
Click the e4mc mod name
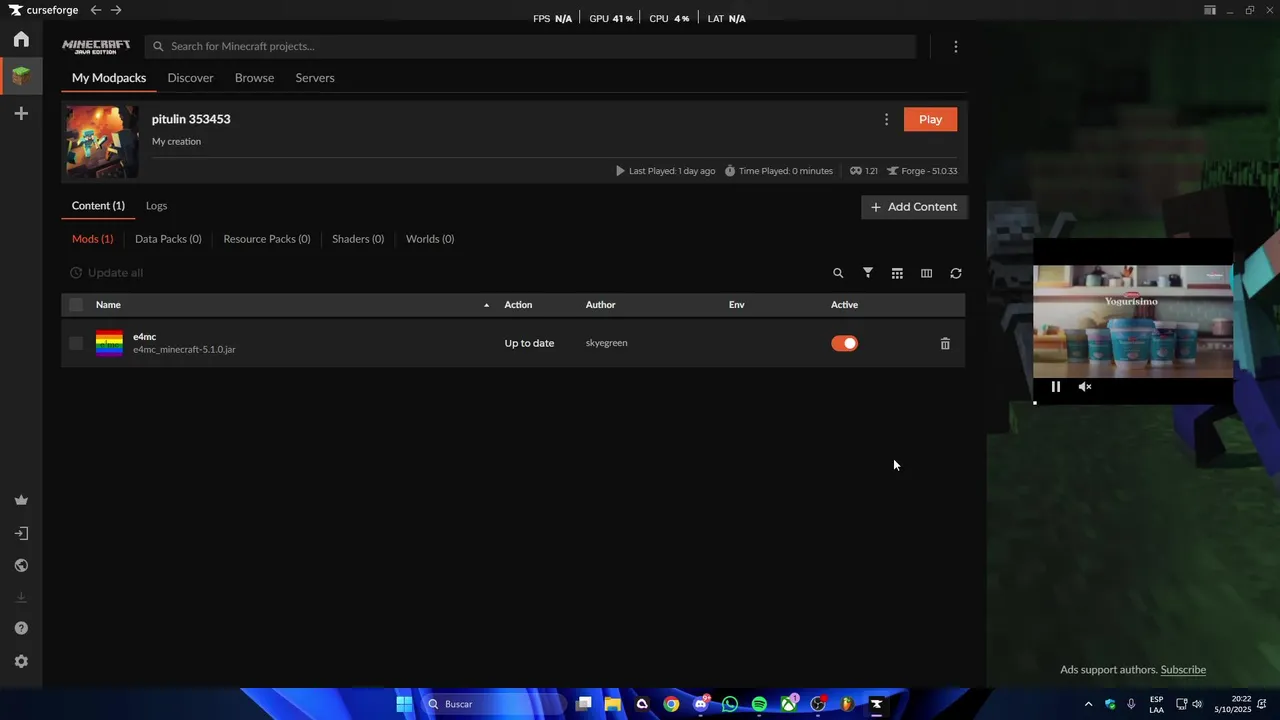[x=144, y=337]
